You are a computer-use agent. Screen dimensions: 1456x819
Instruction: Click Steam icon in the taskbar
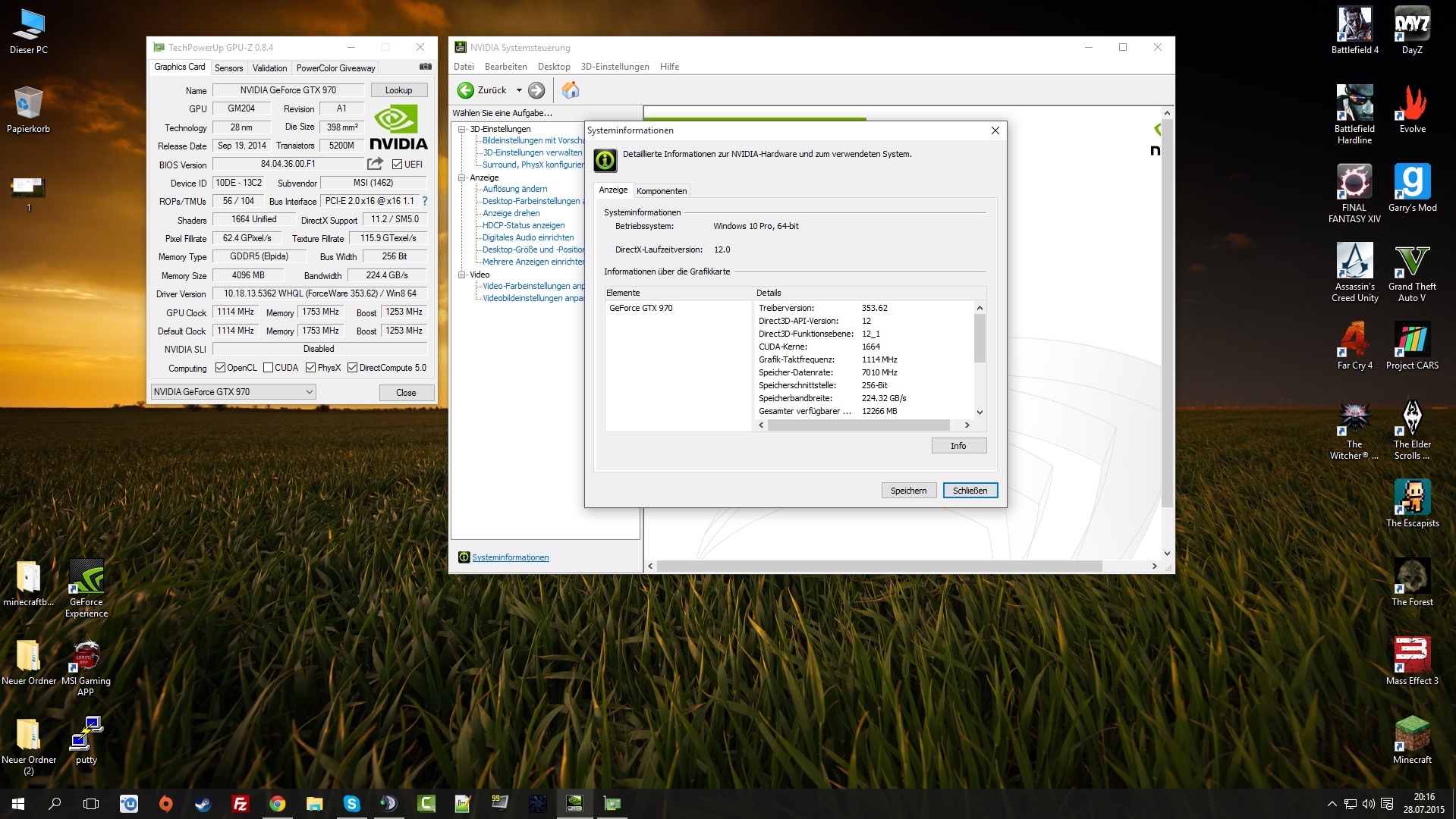pos(203,804)
